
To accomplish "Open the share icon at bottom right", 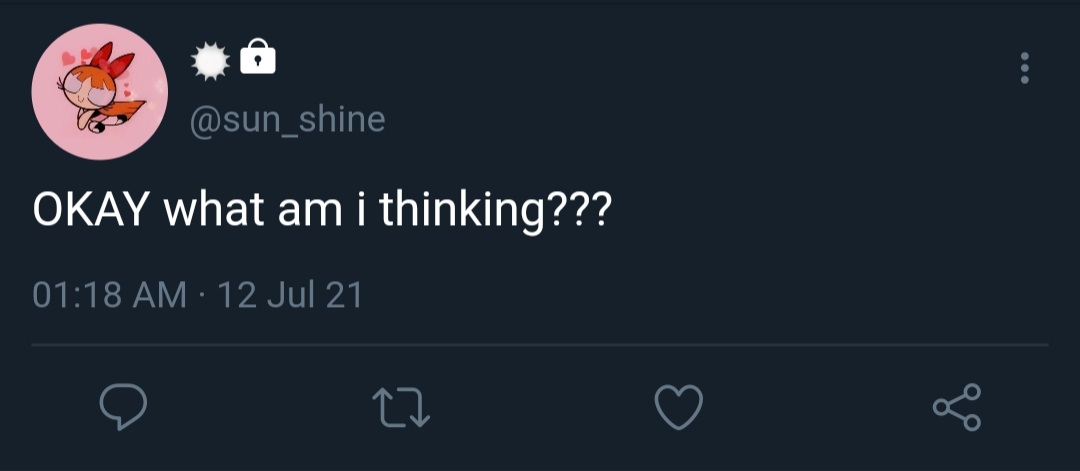I will 957,407.
